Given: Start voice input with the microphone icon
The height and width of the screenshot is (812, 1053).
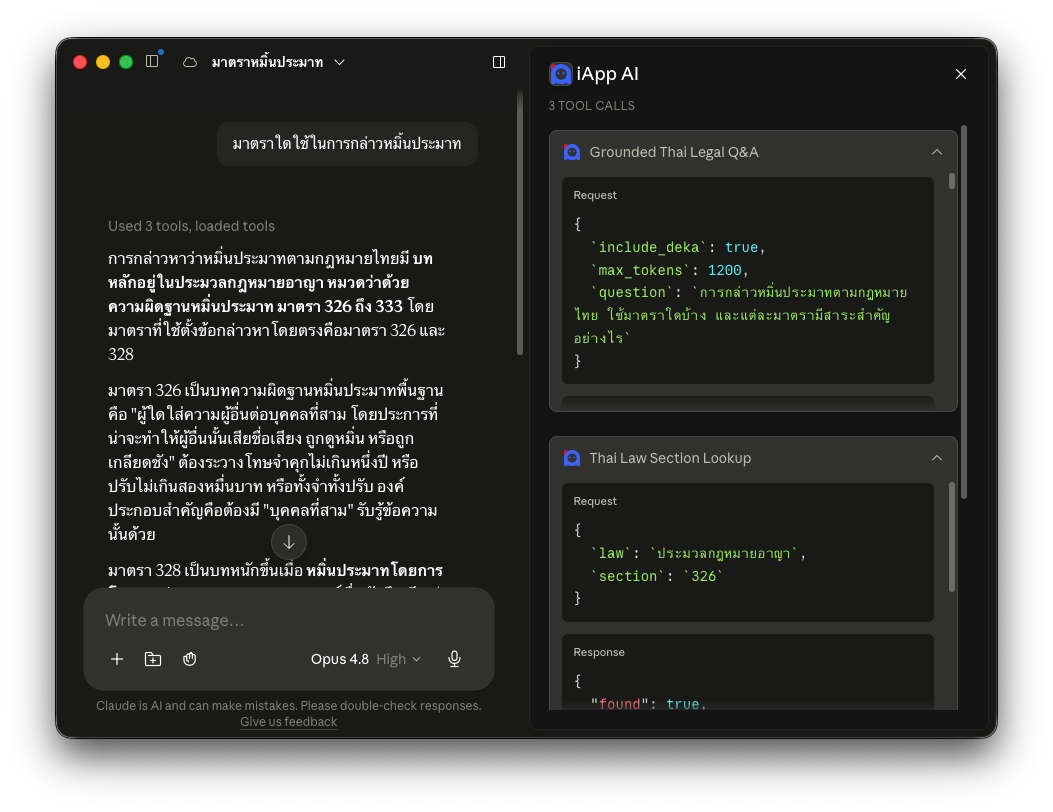Looking at the screenshot, I should point(455,659).
